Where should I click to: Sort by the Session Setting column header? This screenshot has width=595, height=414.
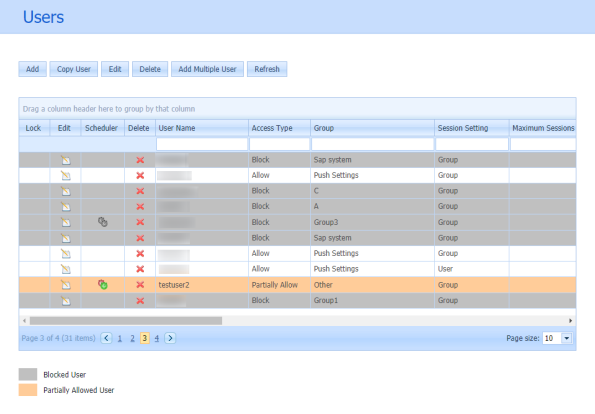tap(472, 128)
